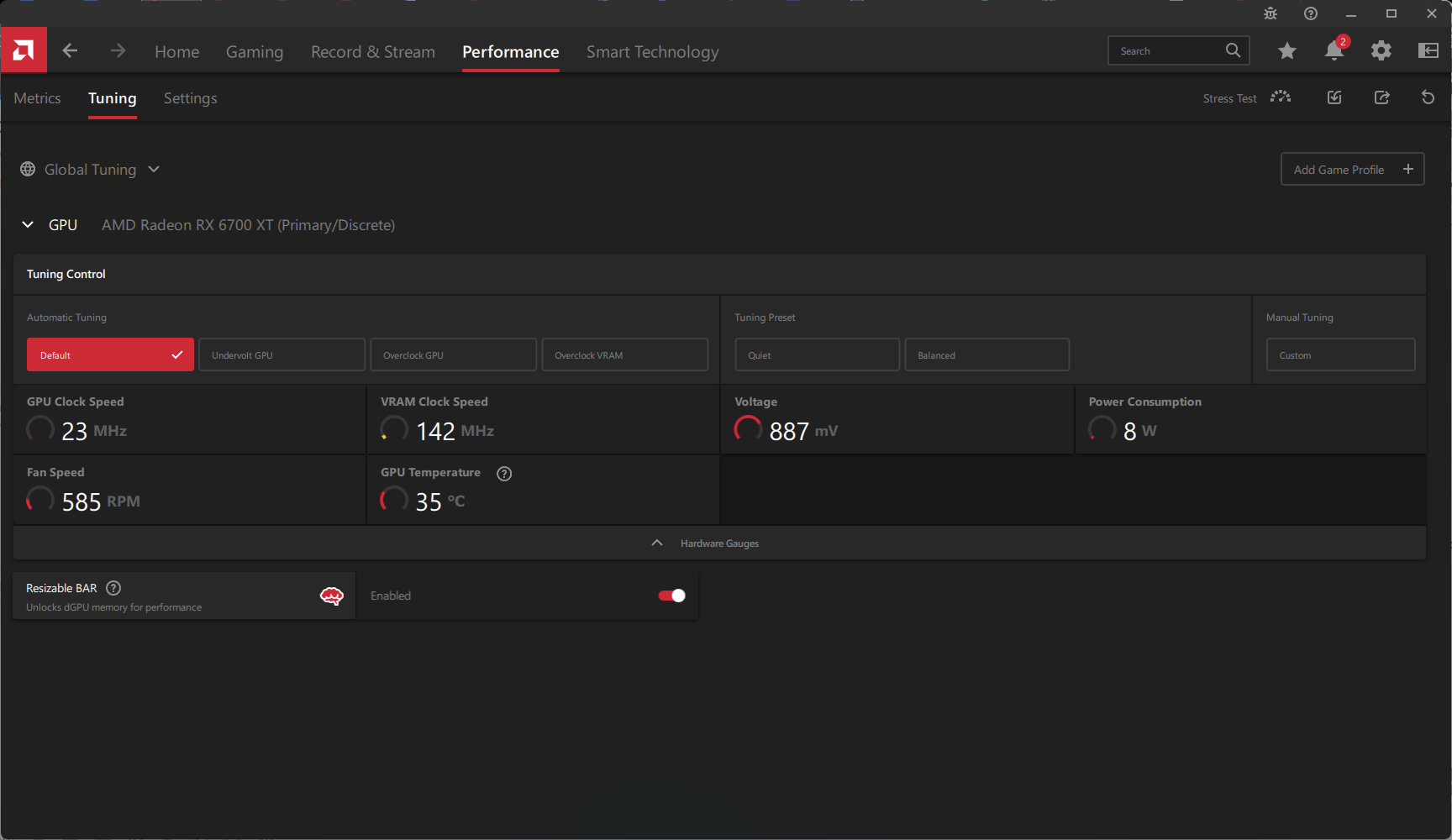The image size is (1452, 840).
Task: Select Quiet tuning preset
Action: pyautogui.click(x=817, y=354)
